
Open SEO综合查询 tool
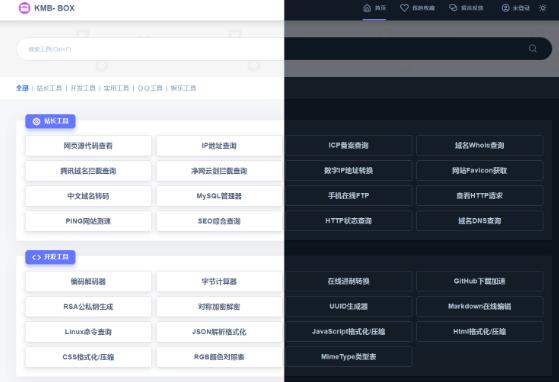point(219,221)
